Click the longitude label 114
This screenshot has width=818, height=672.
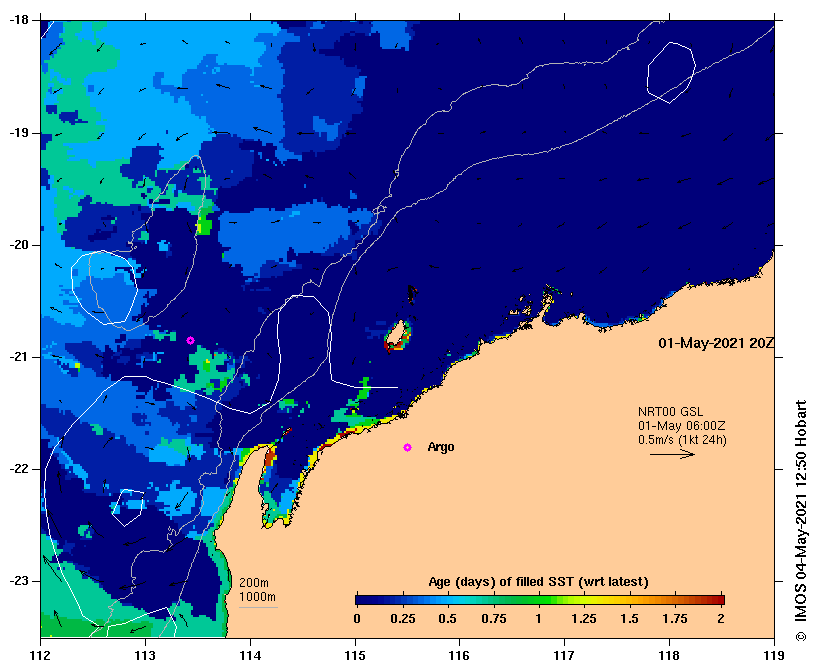(250, 655)
